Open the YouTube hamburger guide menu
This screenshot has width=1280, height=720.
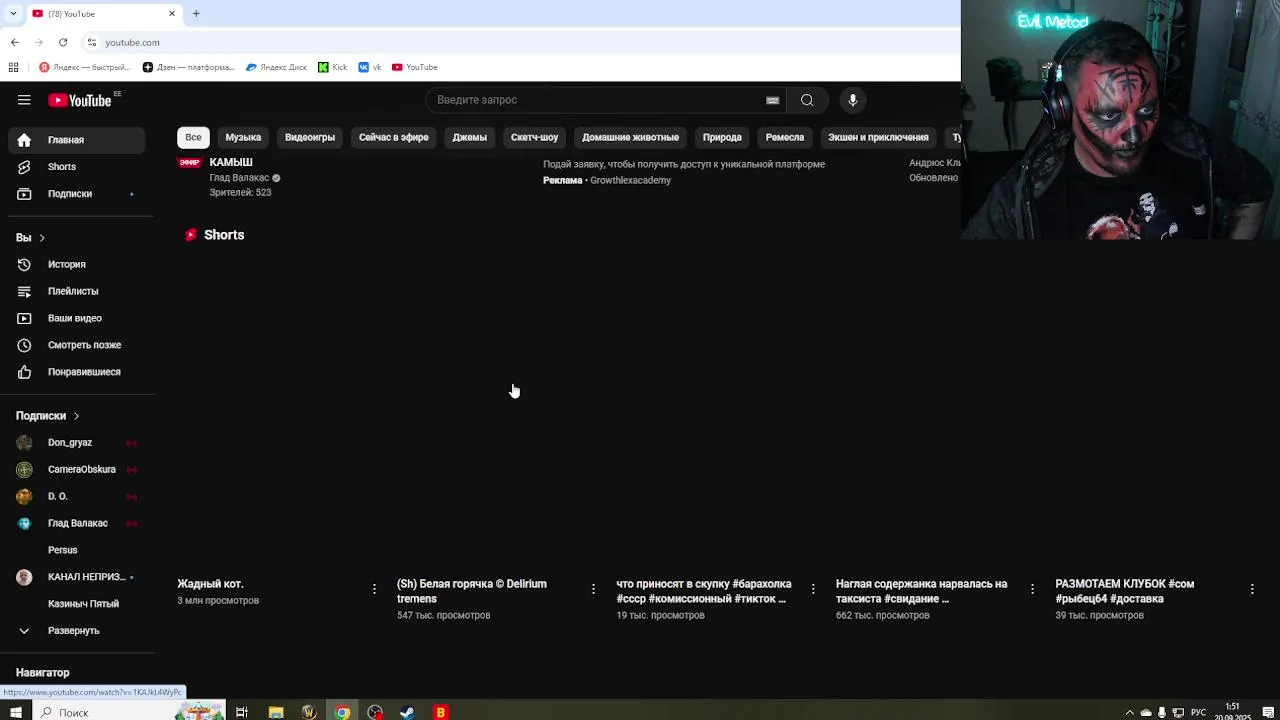(x=24, y=100)
